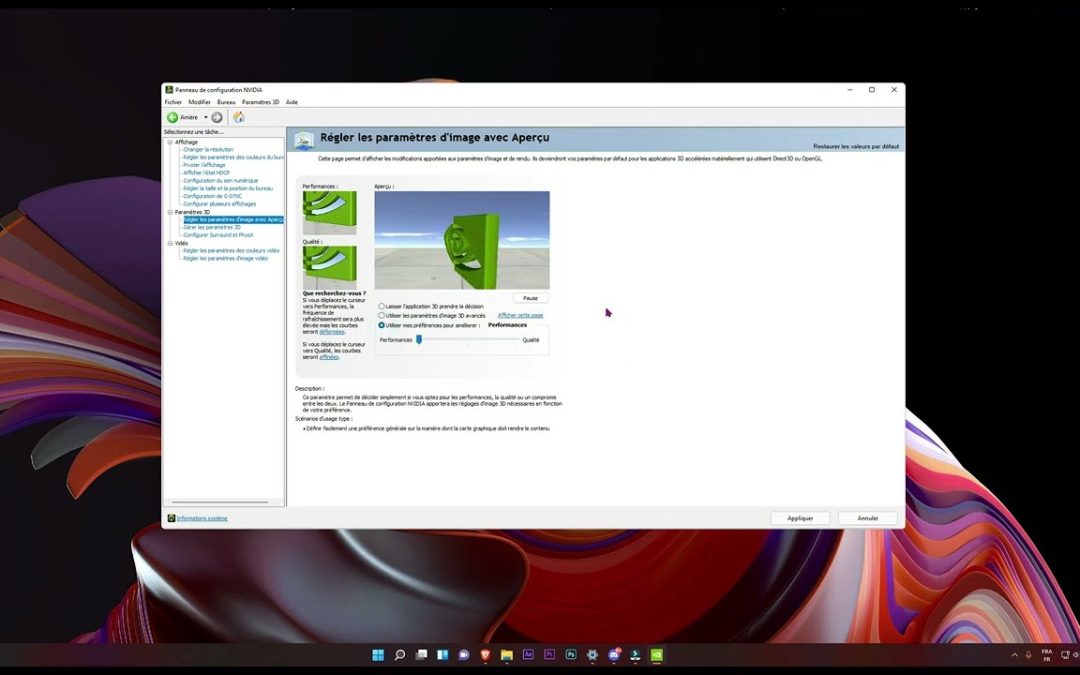Open the Arrière history dropdown arrow
Image resolution: width=1080 pixels, height=675 pixels.
pos(205,118)
